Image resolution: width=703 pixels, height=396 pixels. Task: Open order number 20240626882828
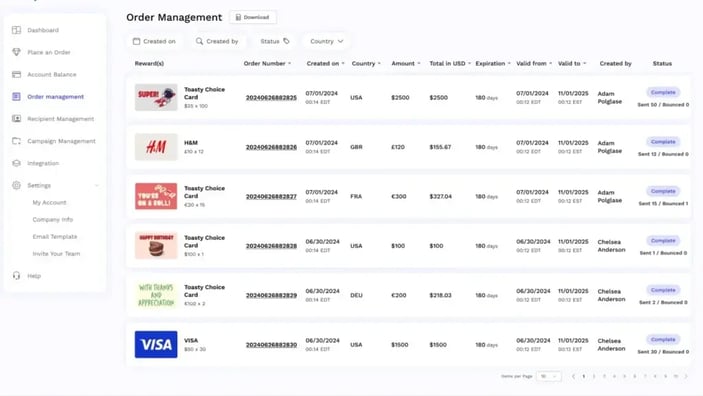271,246
